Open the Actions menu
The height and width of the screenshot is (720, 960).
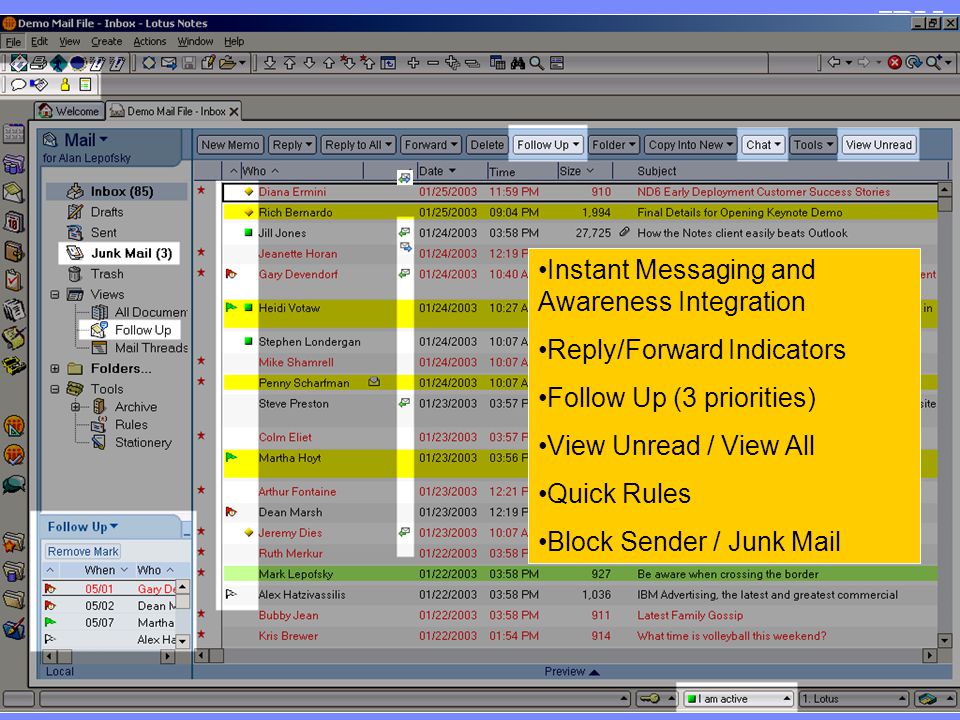(x=149, y=42)
